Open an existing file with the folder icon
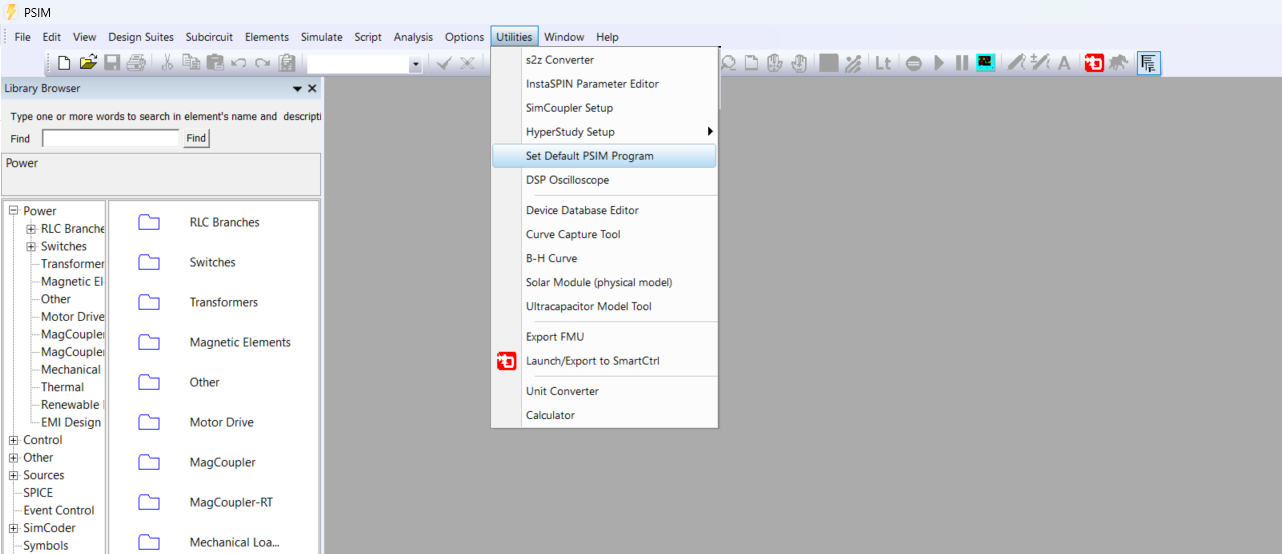The width and height of the screenshot is (1282, 554). 89,63
